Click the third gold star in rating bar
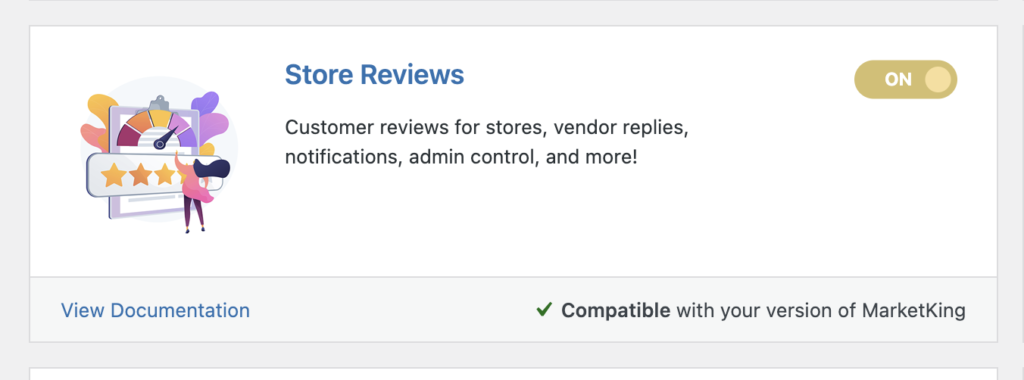Image resolution: width=1024 pixels, height=380 pixels. pos(165,174)
